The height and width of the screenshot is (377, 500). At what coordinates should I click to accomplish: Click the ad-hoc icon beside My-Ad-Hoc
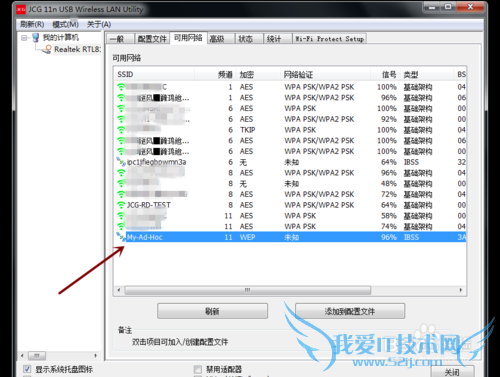click(x=120, y=236)
